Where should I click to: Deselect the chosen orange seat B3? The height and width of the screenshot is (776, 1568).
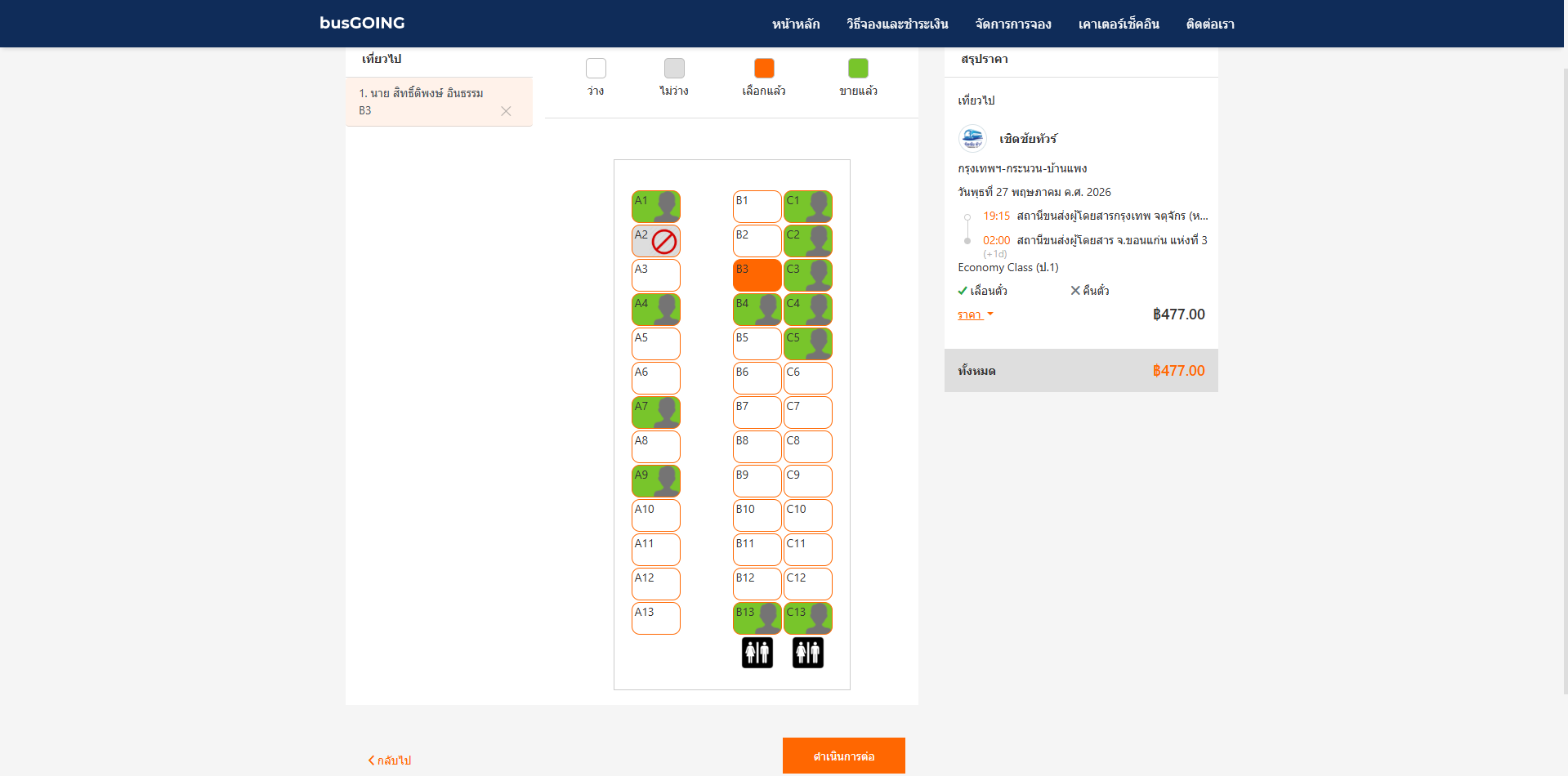pyautogui.click(x=757, y=275)
